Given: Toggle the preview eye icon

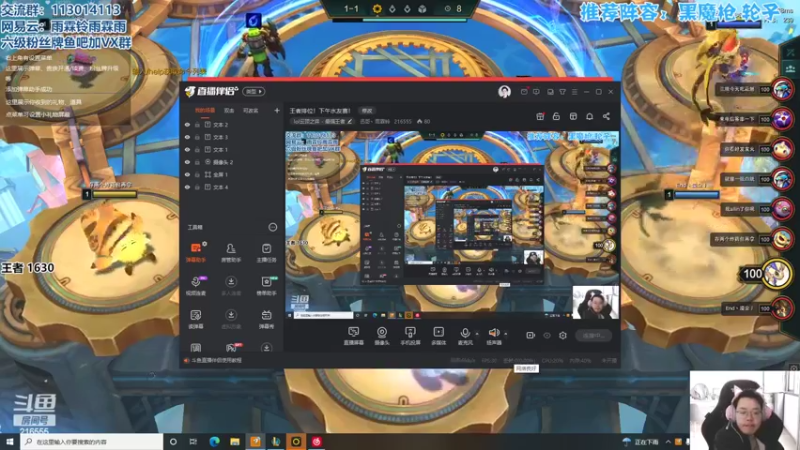Looking at the screenshot, I should click(547, 335).
